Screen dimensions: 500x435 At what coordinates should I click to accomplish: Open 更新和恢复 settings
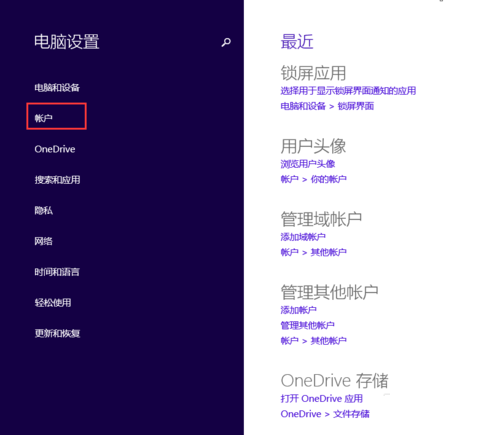click(x=57, y=333)
